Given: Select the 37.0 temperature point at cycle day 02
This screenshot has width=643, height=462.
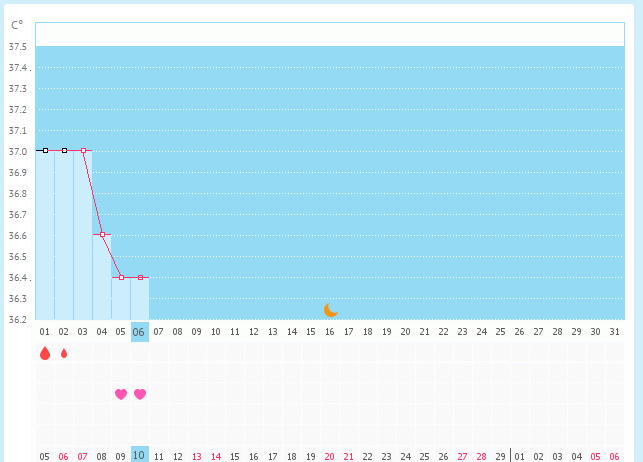Looking at the screenshot, I should 64,150.
